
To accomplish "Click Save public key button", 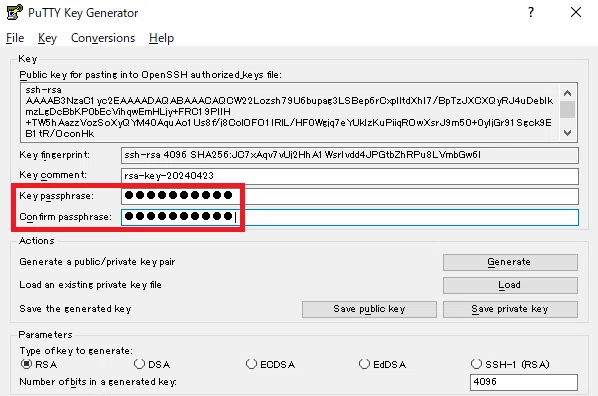I will tap(369, 309).
